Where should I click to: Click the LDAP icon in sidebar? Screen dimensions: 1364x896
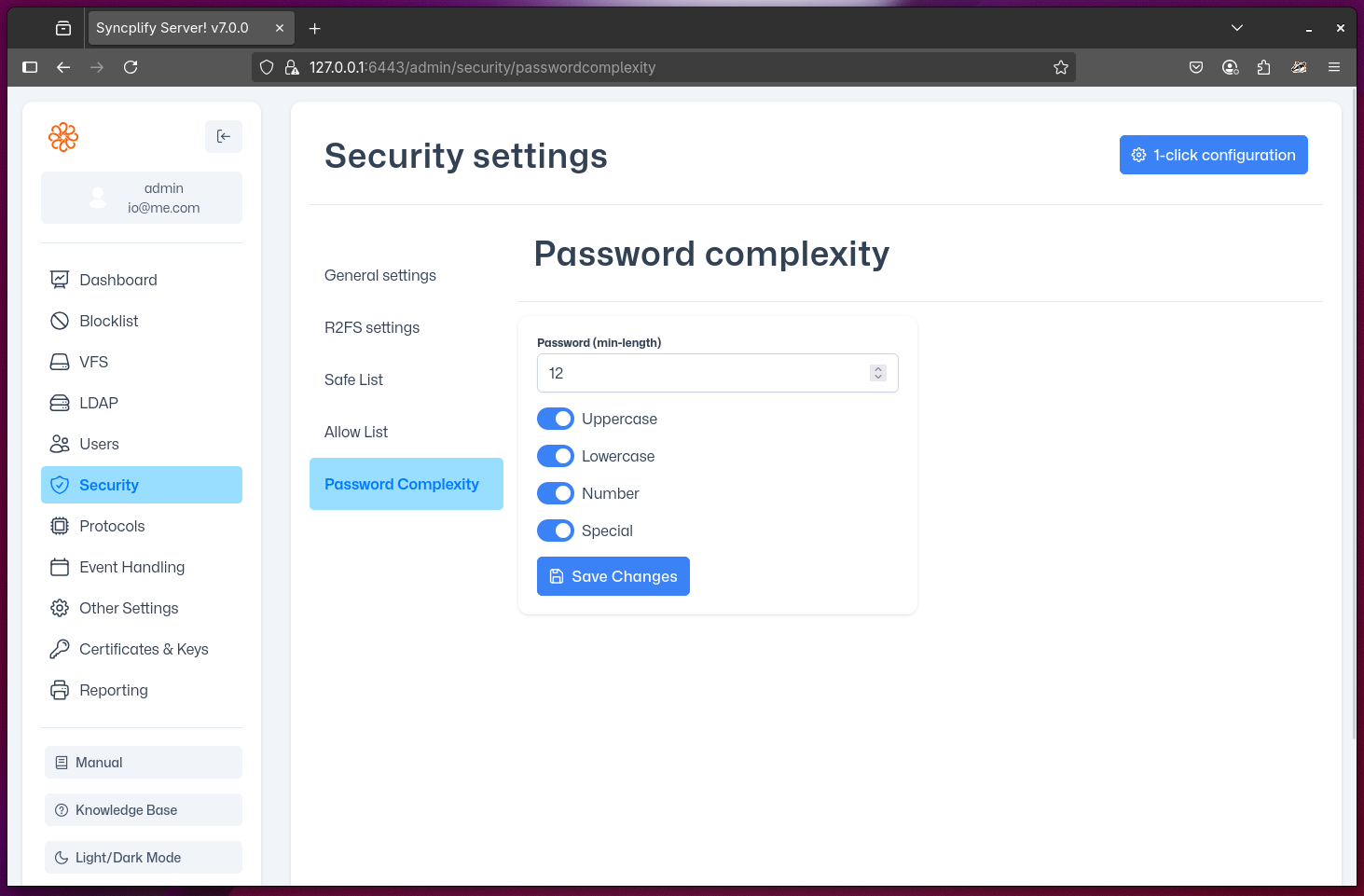[x=60, y=402]
